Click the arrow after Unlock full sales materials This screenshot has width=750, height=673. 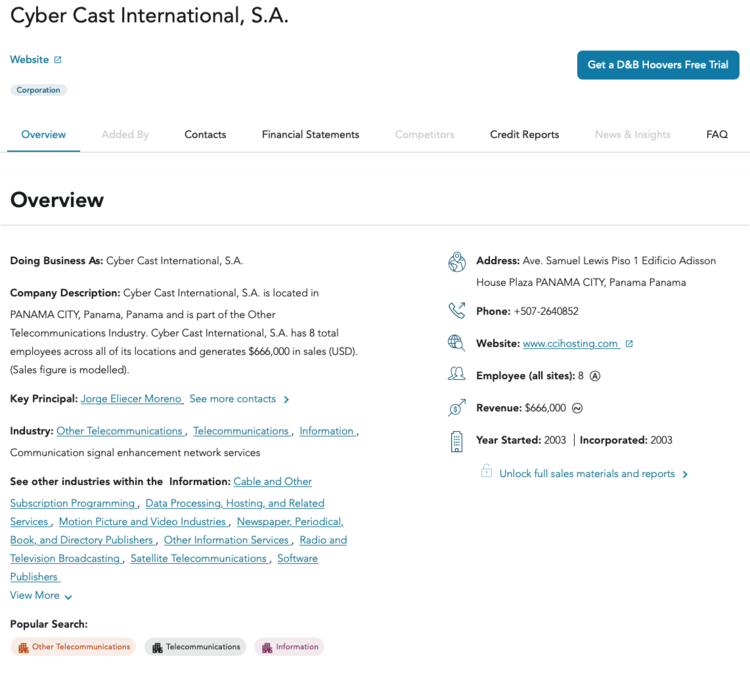coord(685,474)
